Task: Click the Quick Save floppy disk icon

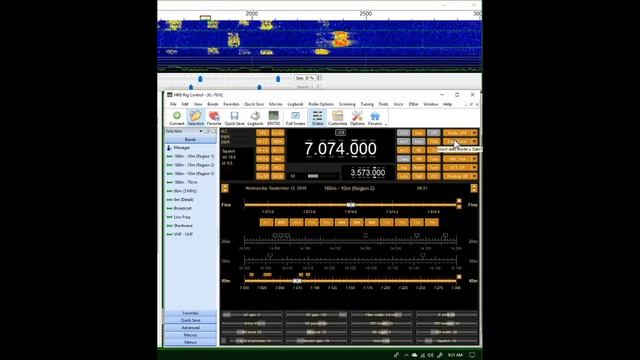Action: 234,118
